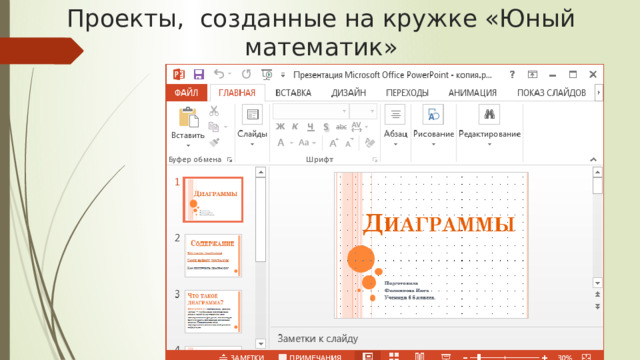
Task: Redo the last action
Action: pos(246,74)
